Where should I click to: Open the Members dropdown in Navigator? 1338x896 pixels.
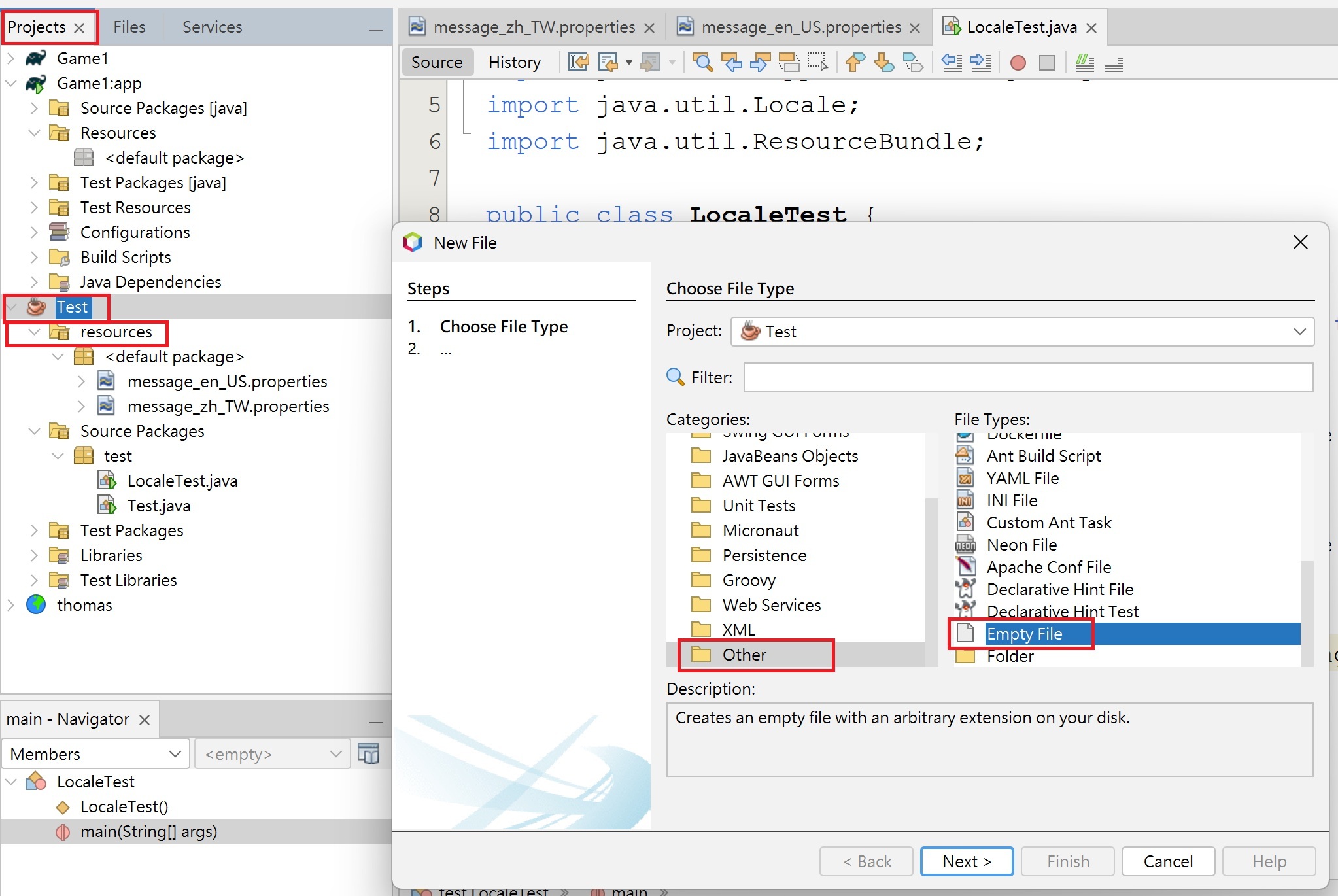pyautogui.click(x=95, y=754)
